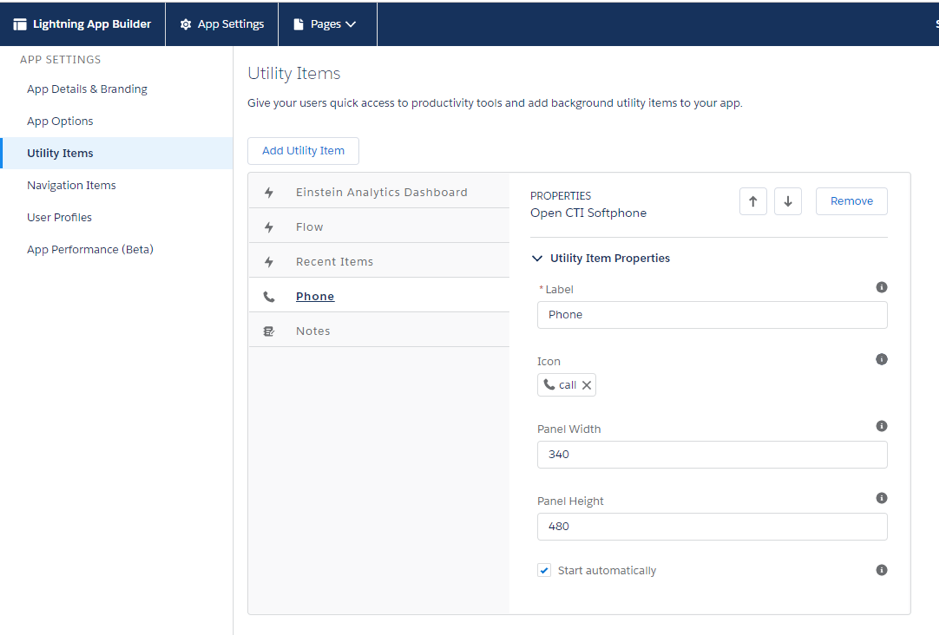Uncheck the Start automatically checkbox
Viewport: 939px width, 635px height.
(x=544, y=570)
